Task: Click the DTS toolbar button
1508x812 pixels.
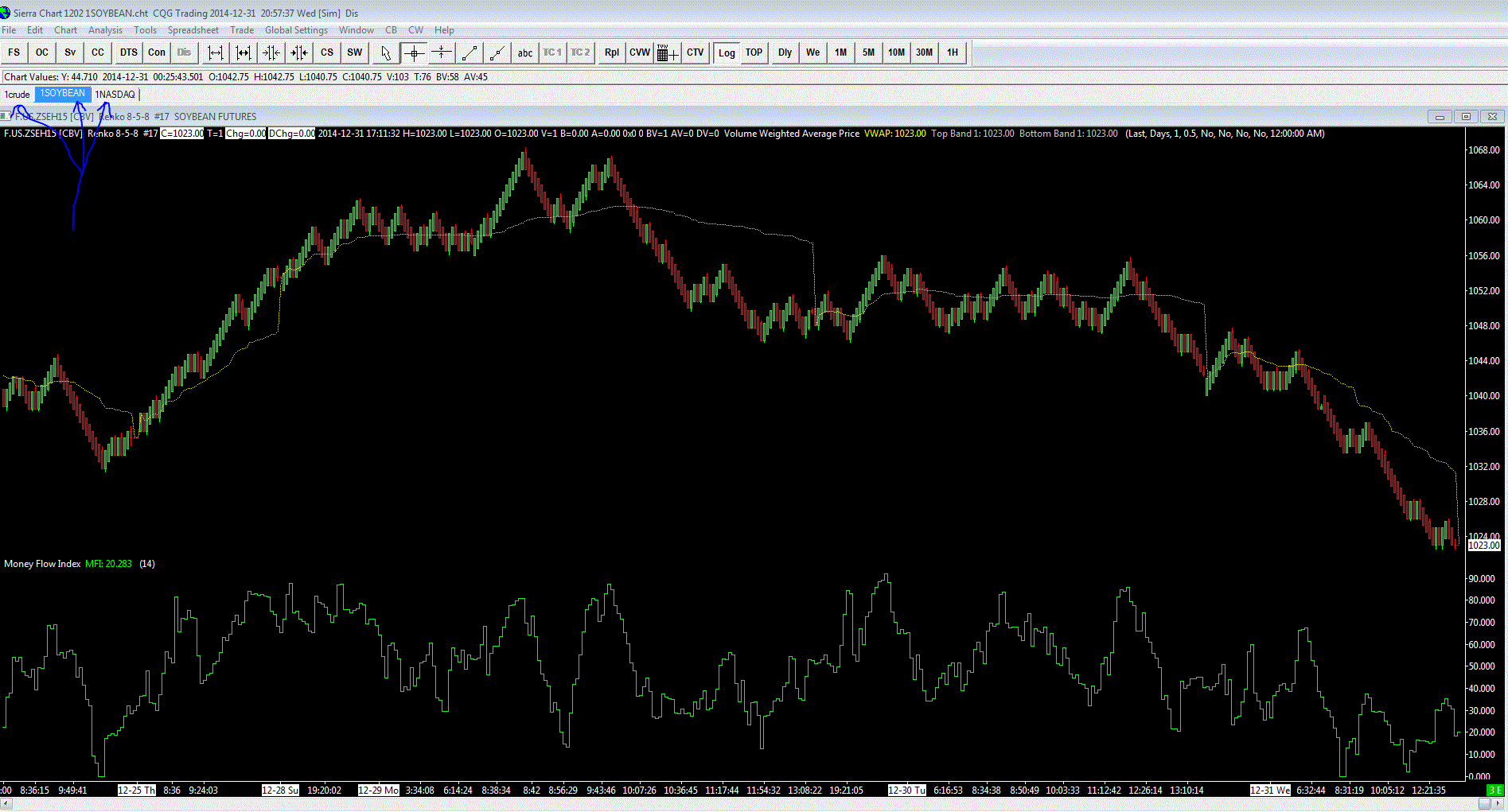Action: [129, 52]
